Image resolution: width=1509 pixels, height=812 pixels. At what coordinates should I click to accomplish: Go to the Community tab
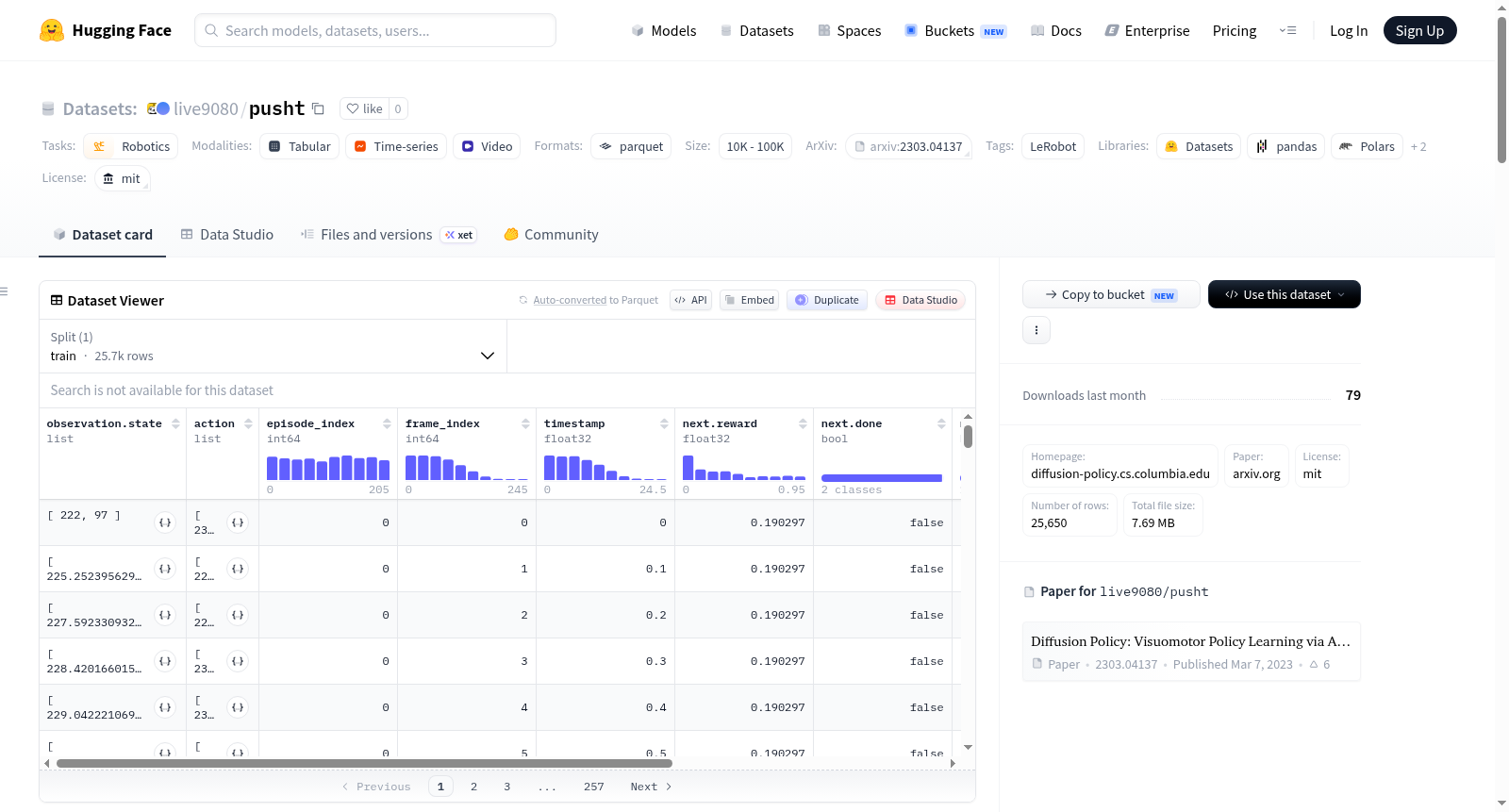pyautogui.click(x=552, y=235)
